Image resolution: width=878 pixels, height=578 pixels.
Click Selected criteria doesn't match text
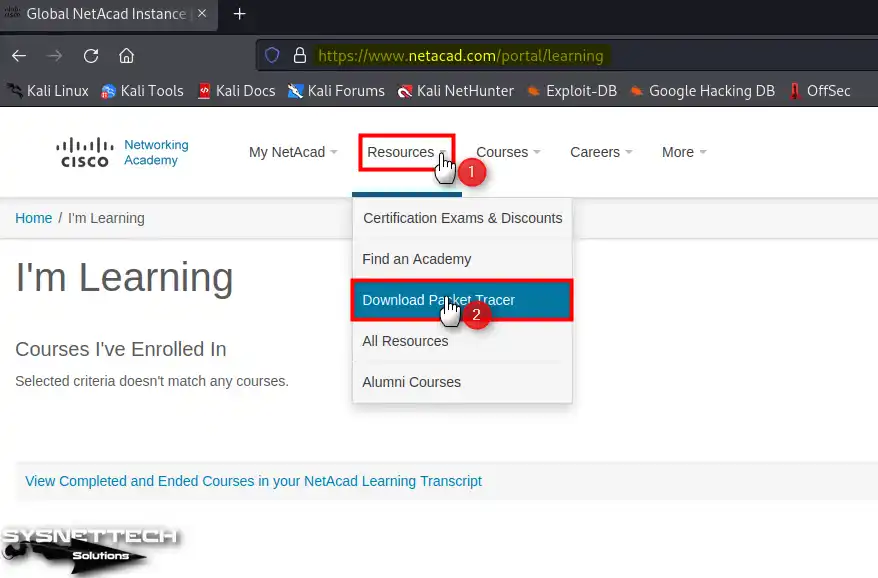pyautogui.click(x=152, y=381)
